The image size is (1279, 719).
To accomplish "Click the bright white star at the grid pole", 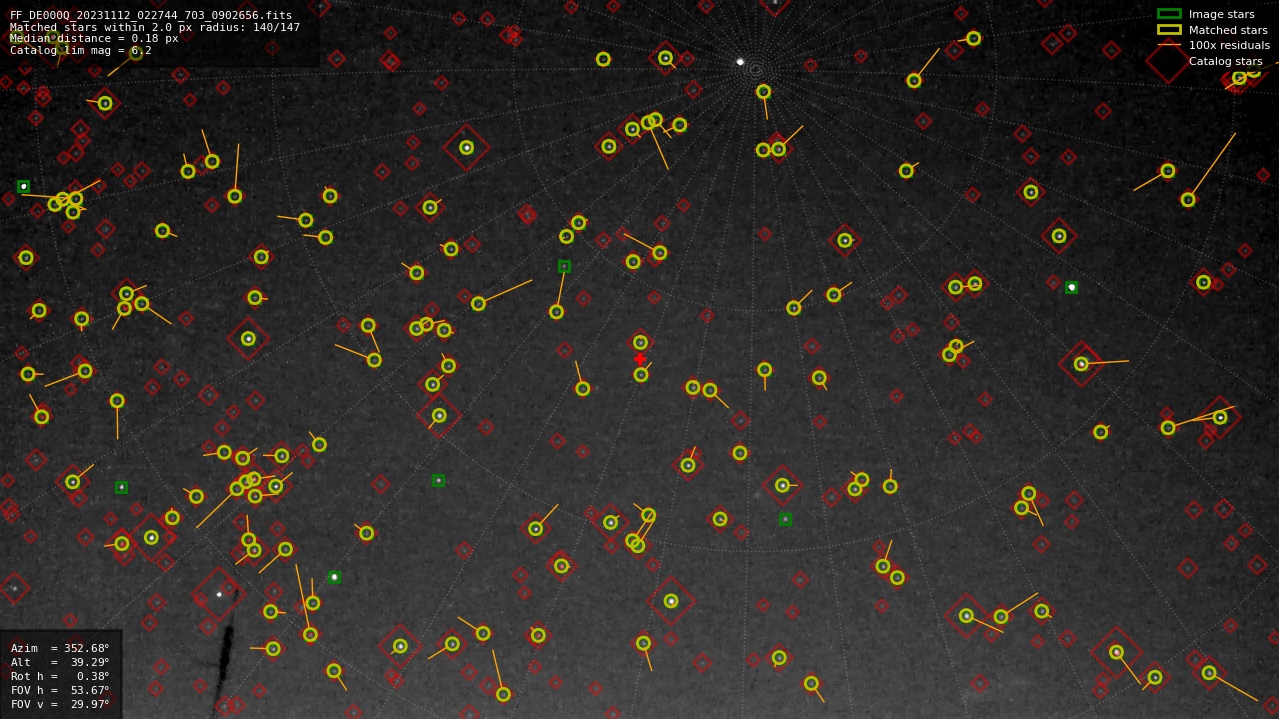I will pyautogui.click(x=740, y=62).
